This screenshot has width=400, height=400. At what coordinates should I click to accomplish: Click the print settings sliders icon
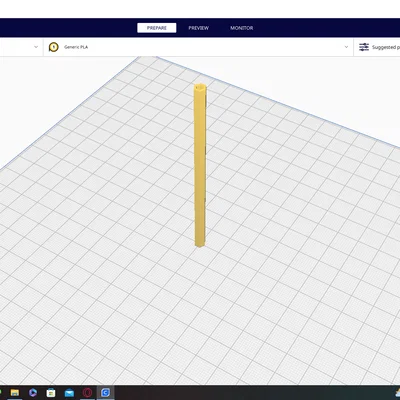pyautogui.click(x=364, y=47)
